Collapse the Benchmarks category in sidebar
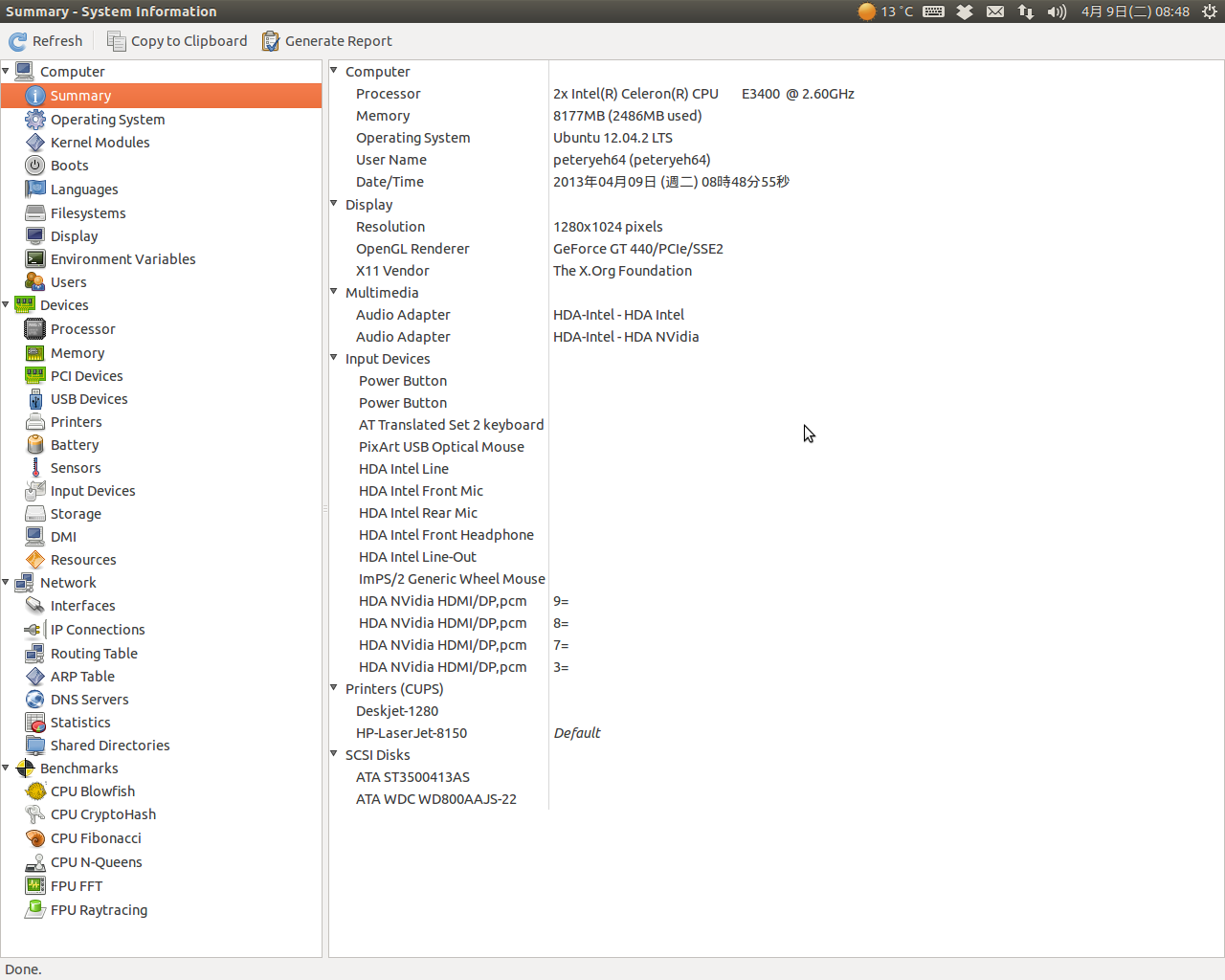 pyautogui.click(x=6, y=768)
